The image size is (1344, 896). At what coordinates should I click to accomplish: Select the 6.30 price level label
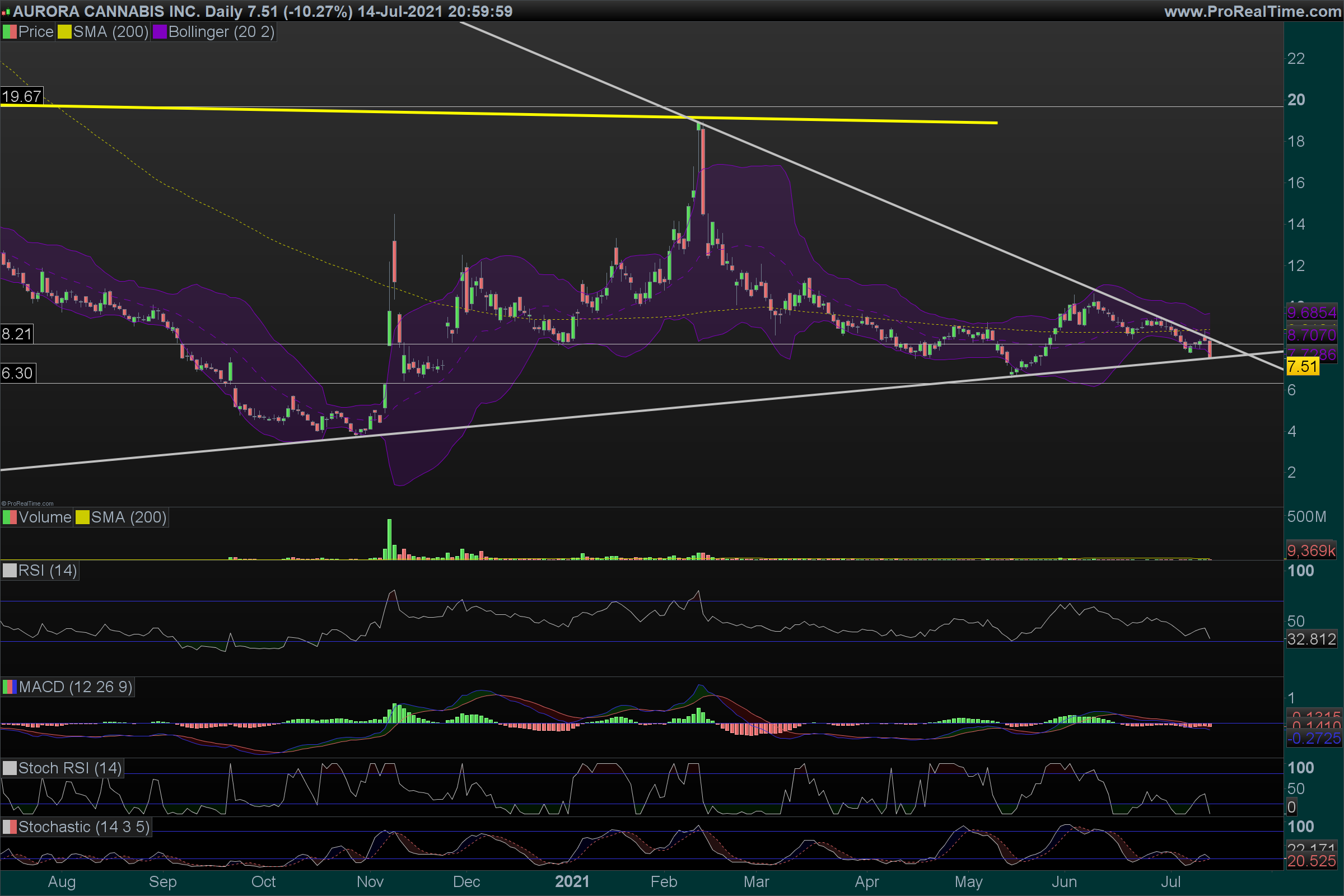coord(18,373)
